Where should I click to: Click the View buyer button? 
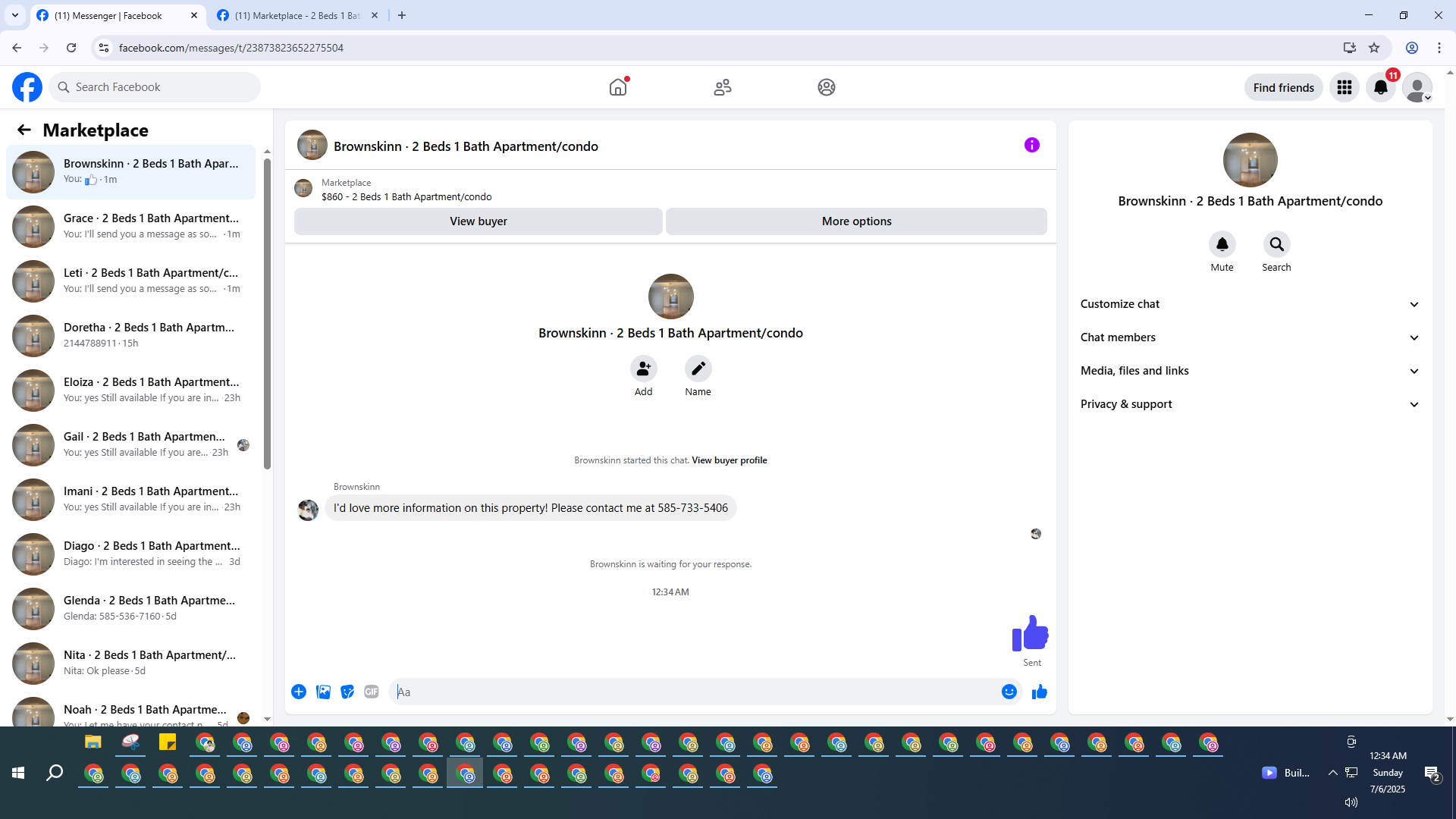pyautogui.click(x=478, y=221)
